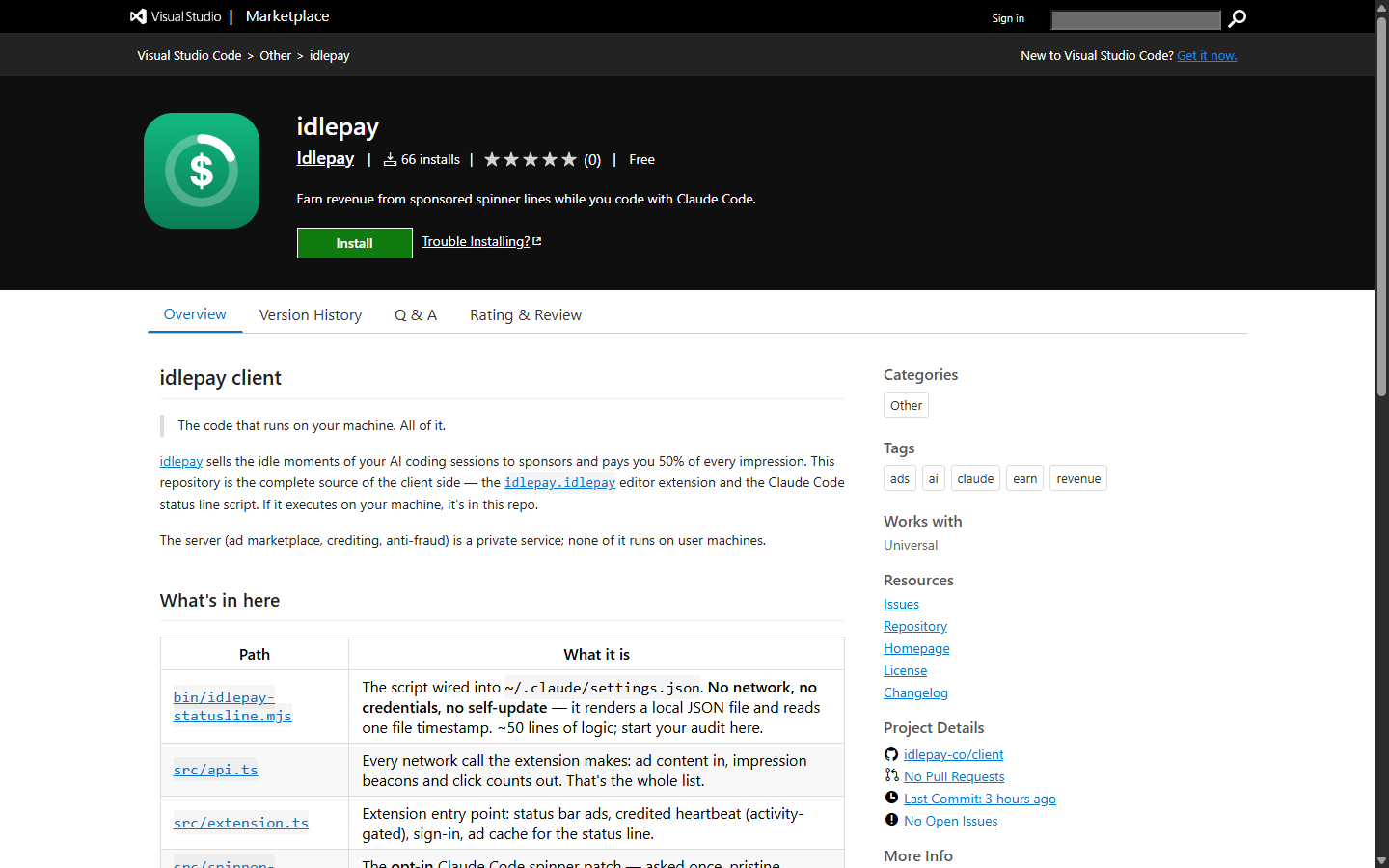
Task: Click the GitHub icon beside idlepay-co/client
Action: pyautogui.click(x=891, y=754)
